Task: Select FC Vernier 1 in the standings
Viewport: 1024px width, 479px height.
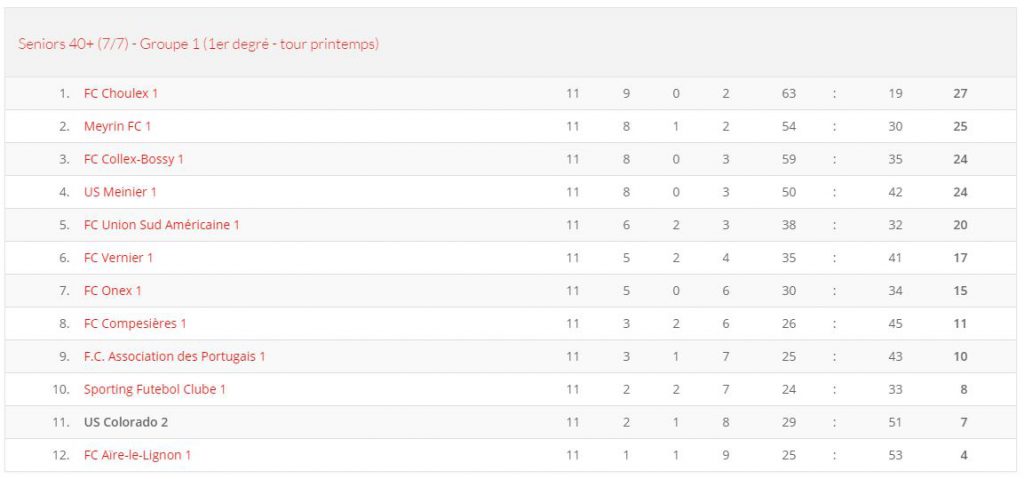Action: coord(118,257)
